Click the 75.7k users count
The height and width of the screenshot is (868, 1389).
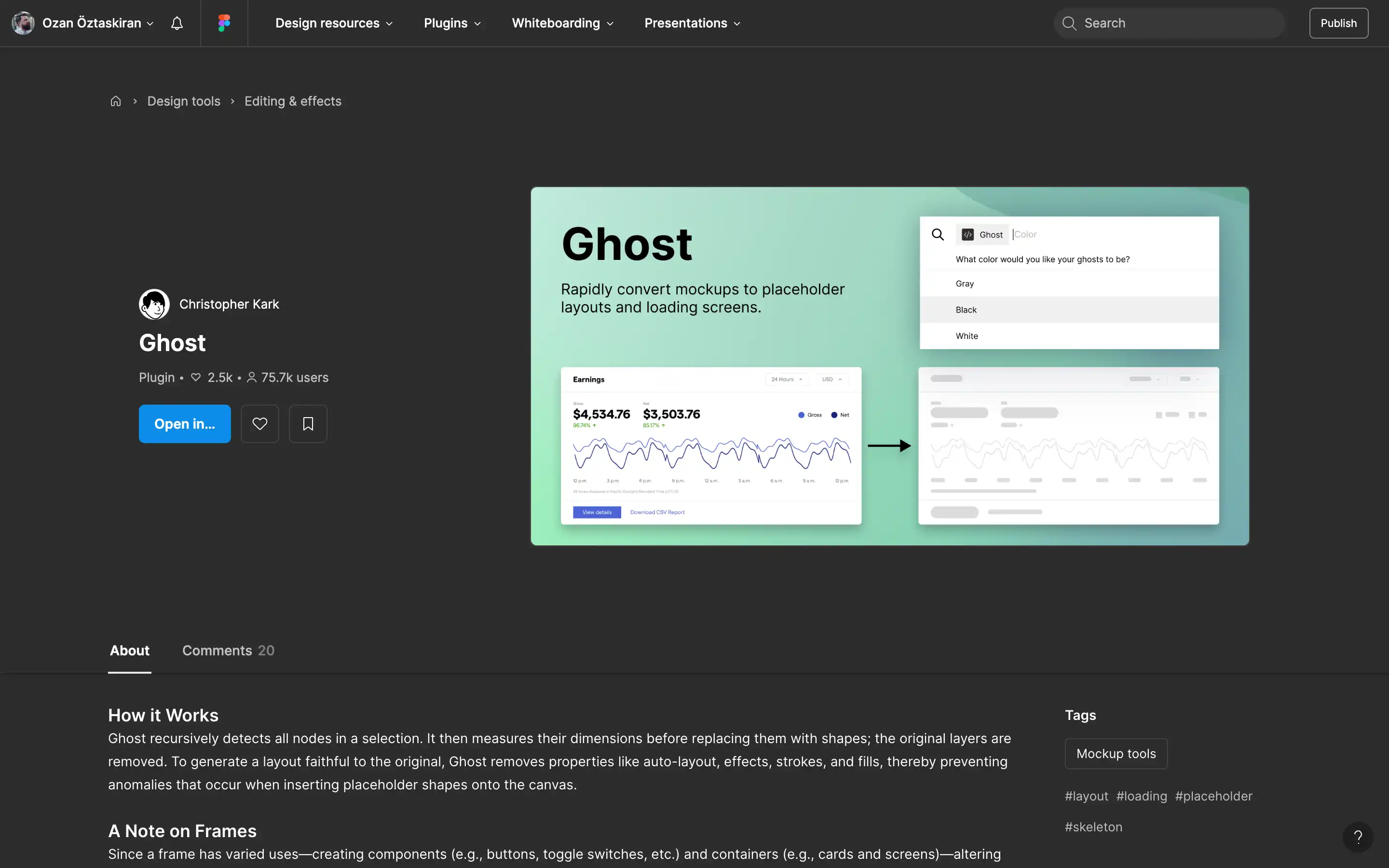click(x=287, y=377)
